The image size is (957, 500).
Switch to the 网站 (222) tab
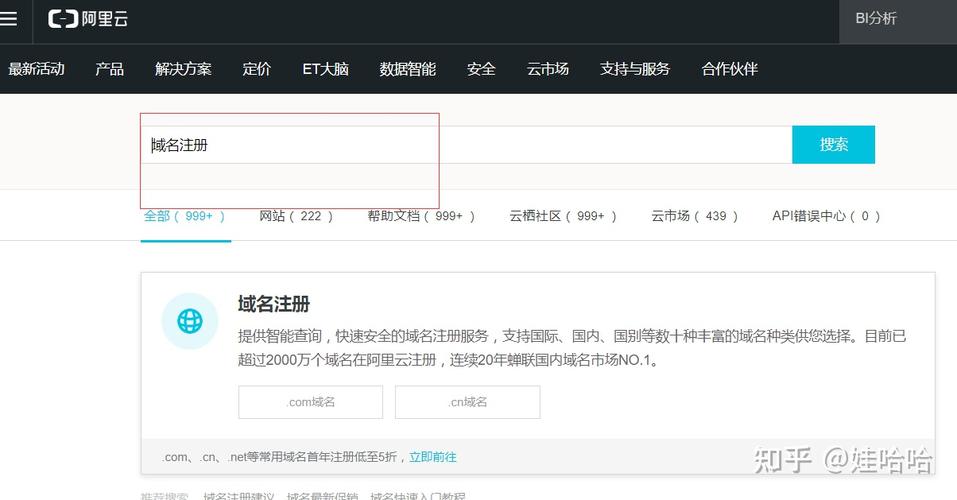(x=296, y=216)
